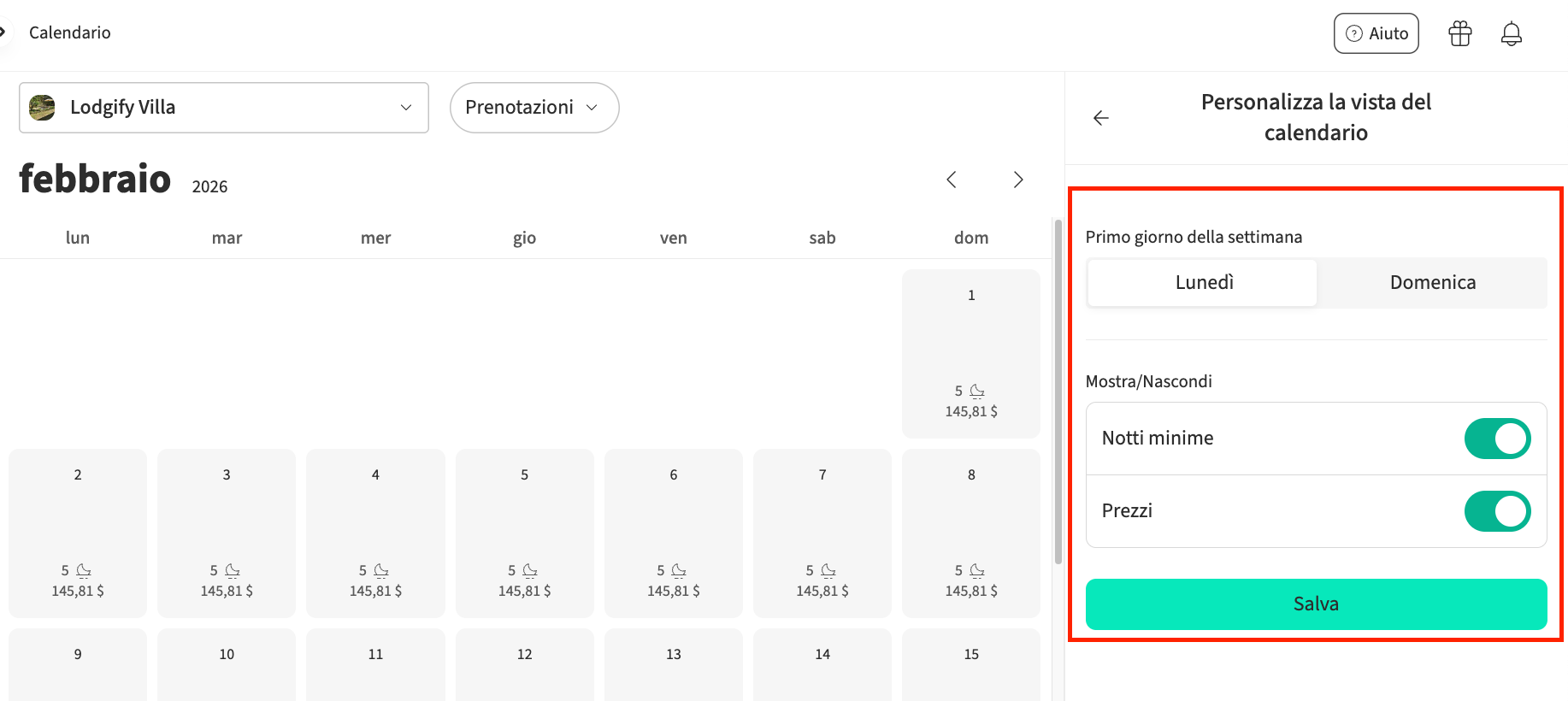This screenshot has height=701, width=1568.
Task: Go to previous month with left chevron
Action: (x=952, y=180)
